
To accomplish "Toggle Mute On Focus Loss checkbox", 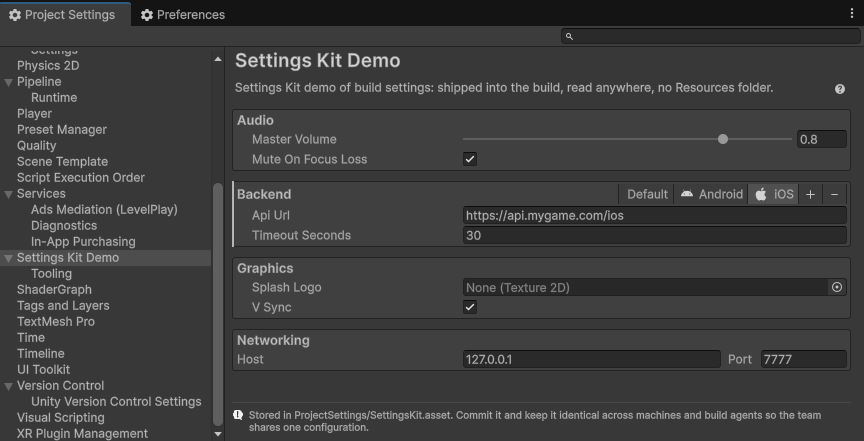I will pos(470,159).
